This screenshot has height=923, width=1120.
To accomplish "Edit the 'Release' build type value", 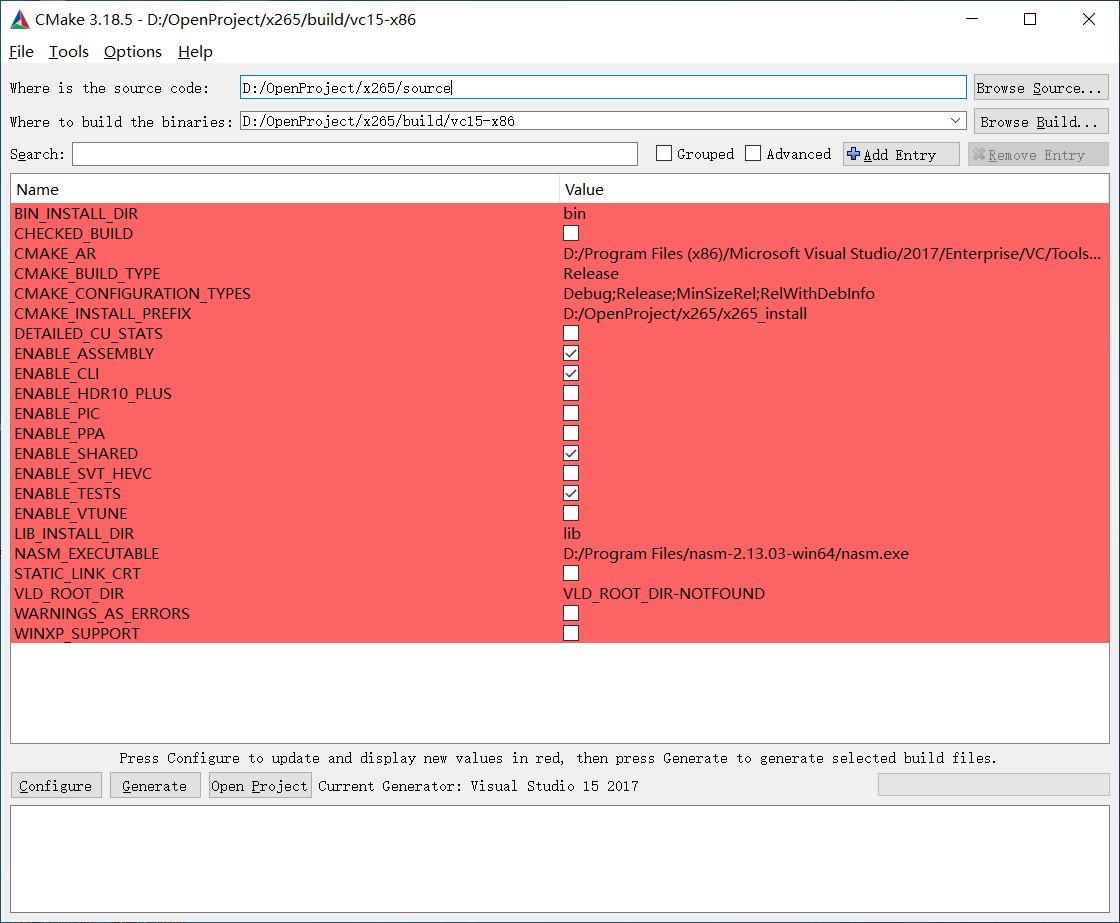I will click(x=591, y=274).
